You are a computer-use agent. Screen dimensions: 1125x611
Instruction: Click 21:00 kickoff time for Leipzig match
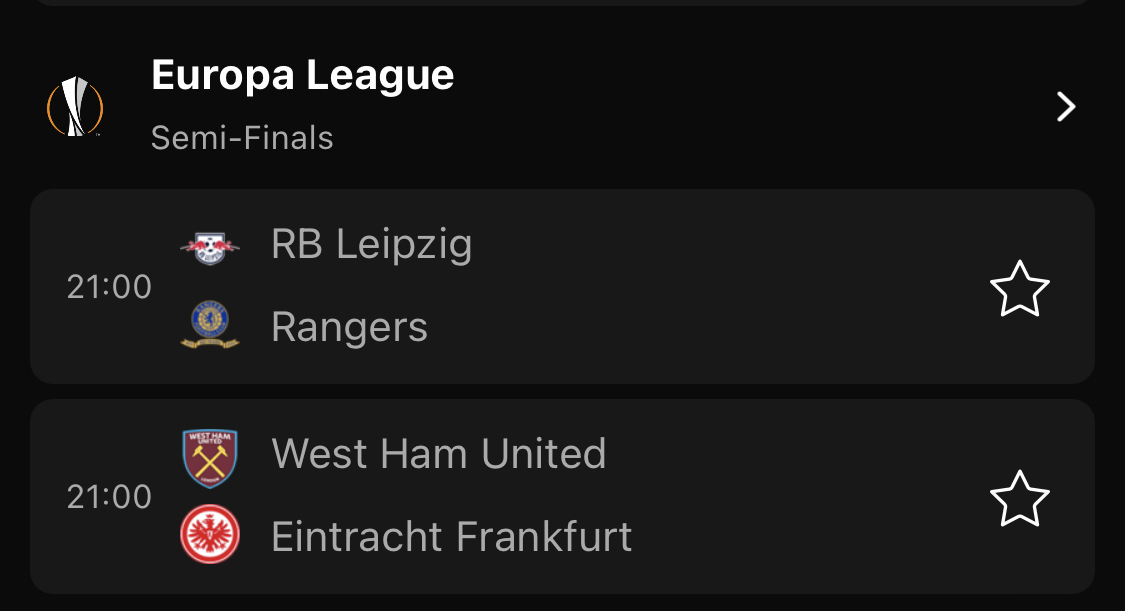point(109,287)
